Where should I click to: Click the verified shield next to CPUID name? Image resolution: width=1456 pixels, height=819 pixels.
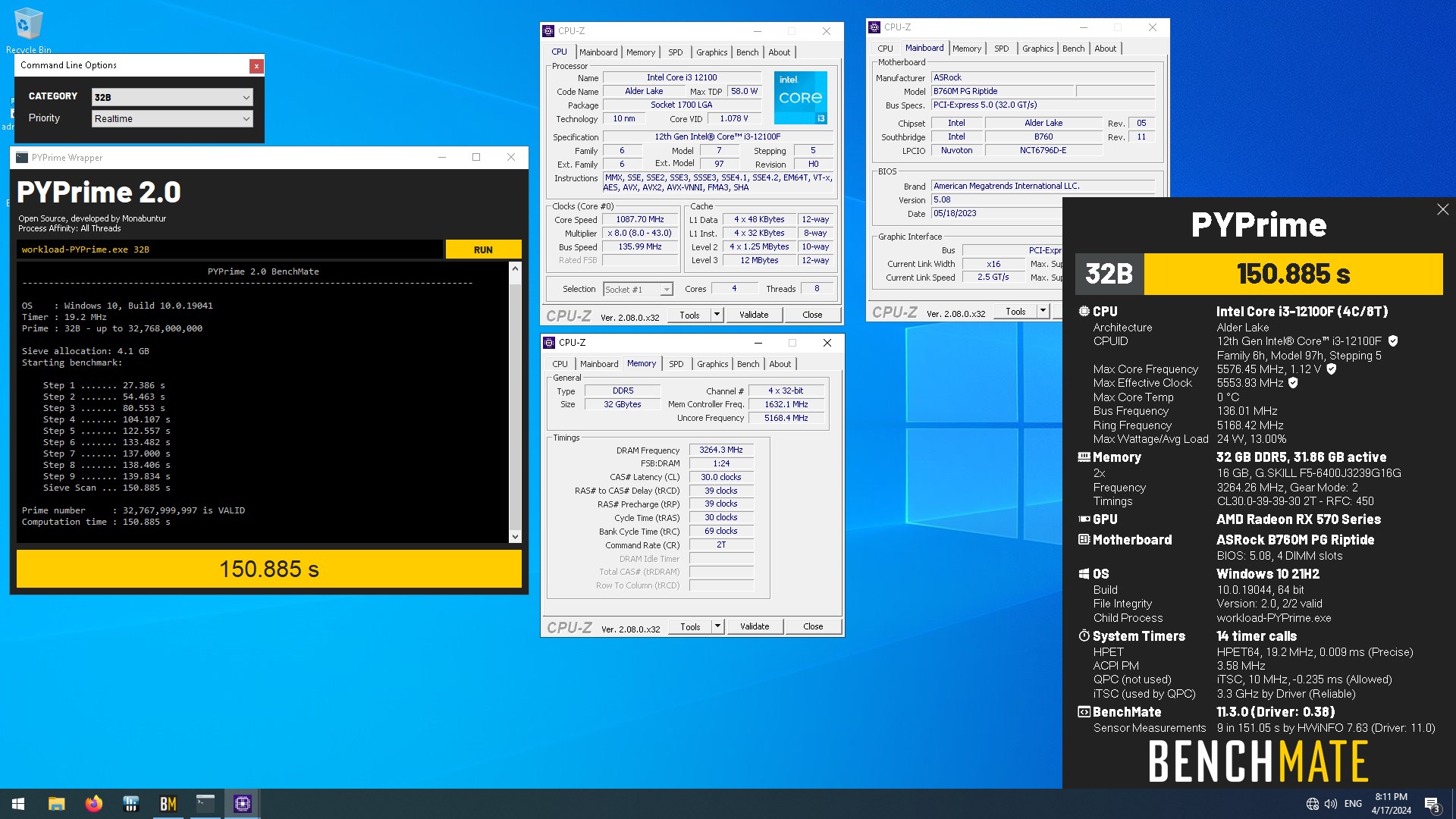[x=1393, y=341]
